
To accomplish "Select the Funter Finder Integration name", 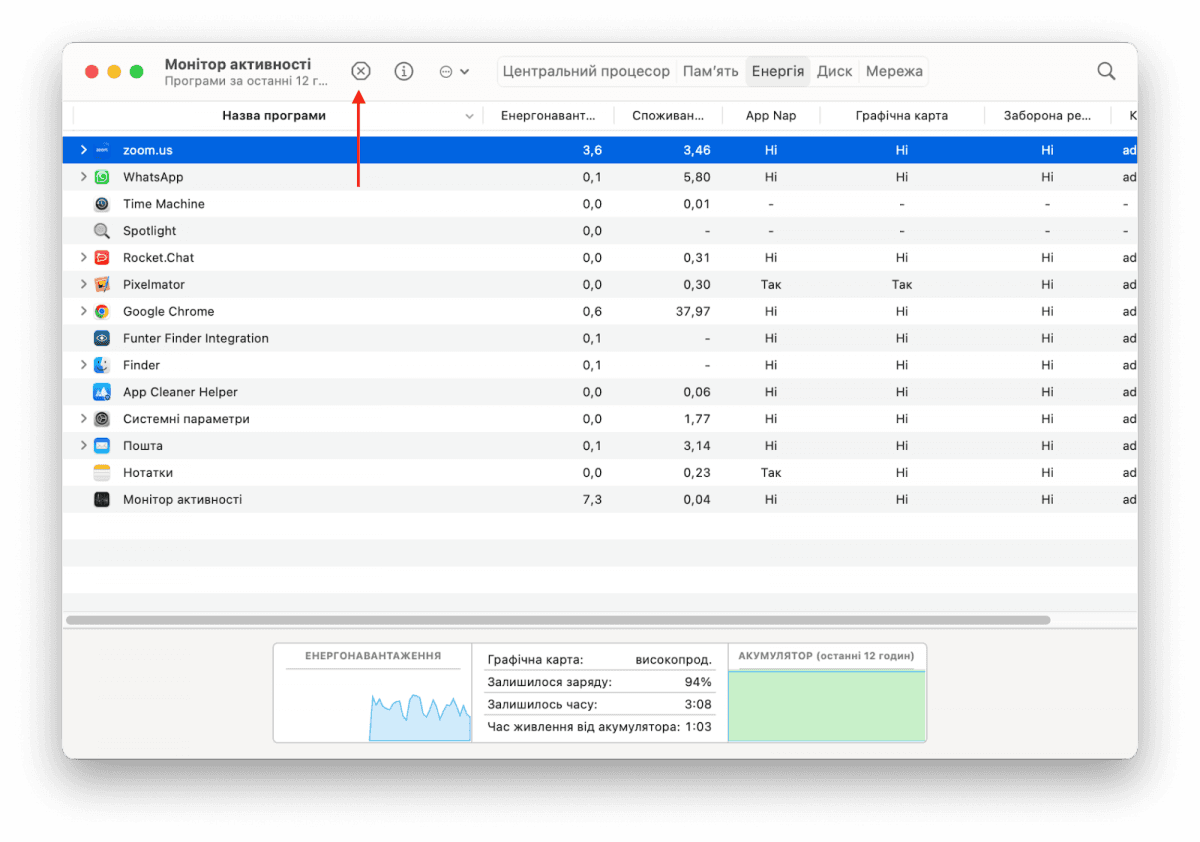I will coord(196,339).
